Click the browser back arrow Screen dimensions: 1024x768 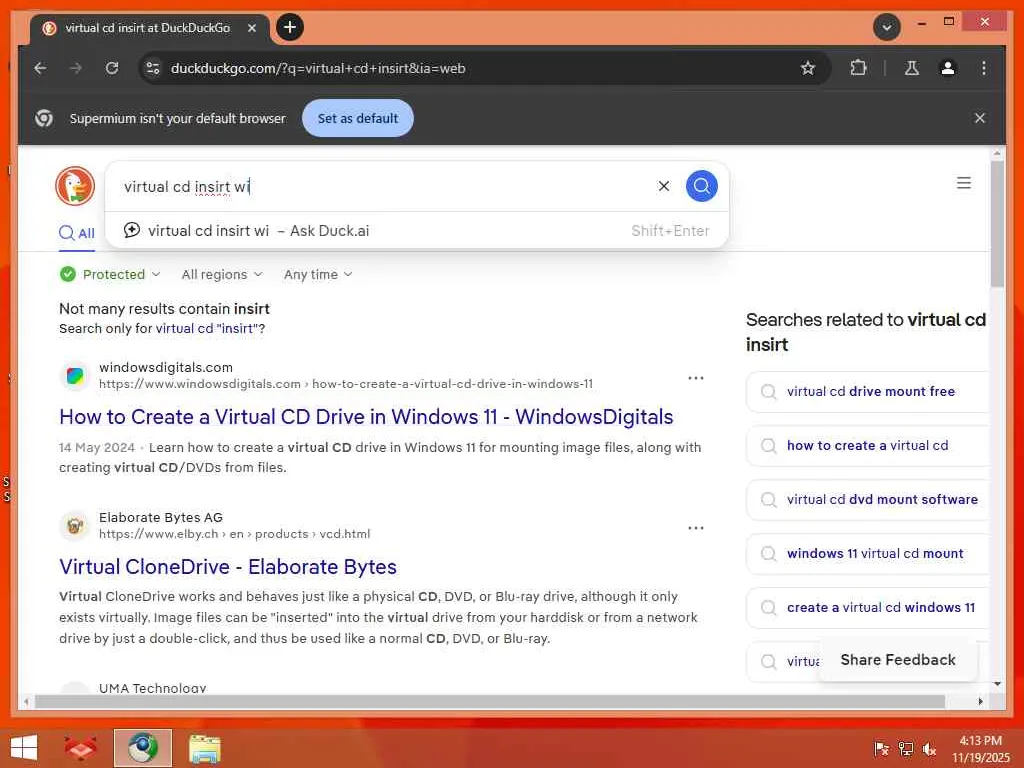coord(40,68)
